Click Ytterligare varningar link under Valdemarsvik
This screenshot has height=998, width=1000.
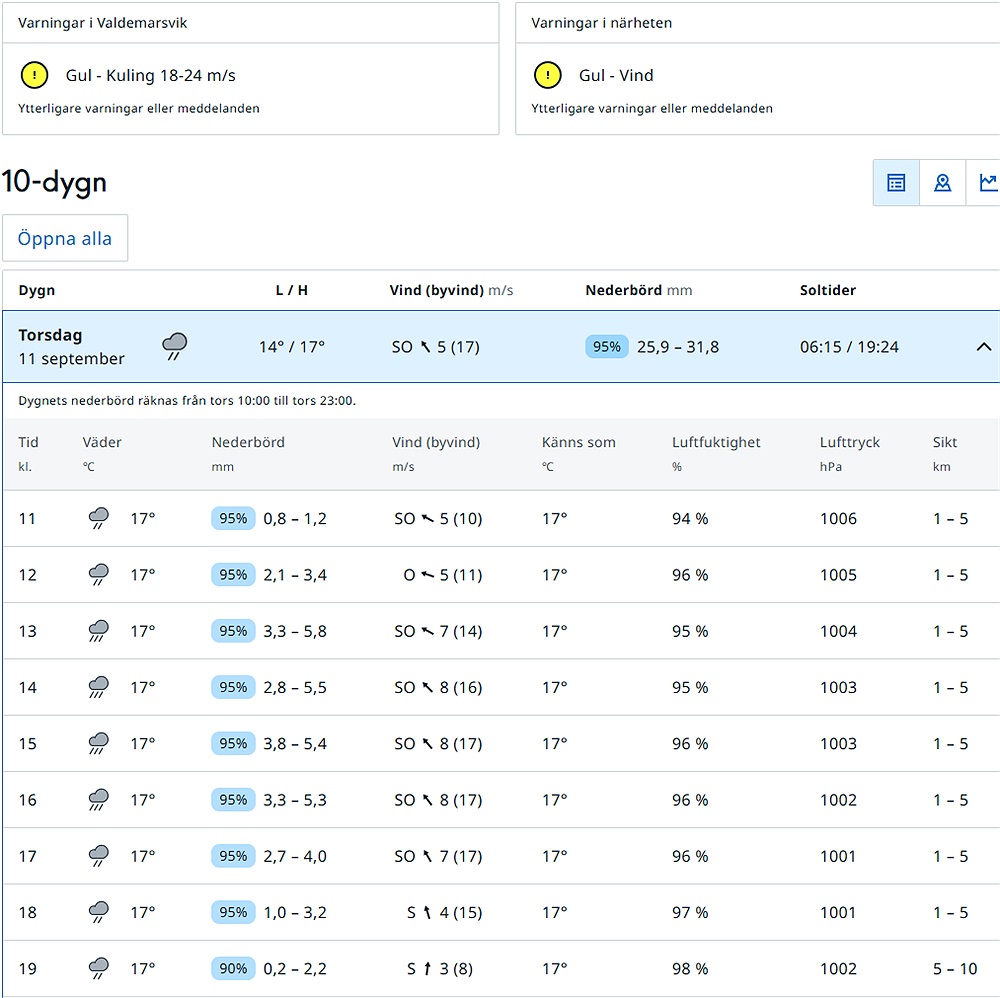coord(139,108)
